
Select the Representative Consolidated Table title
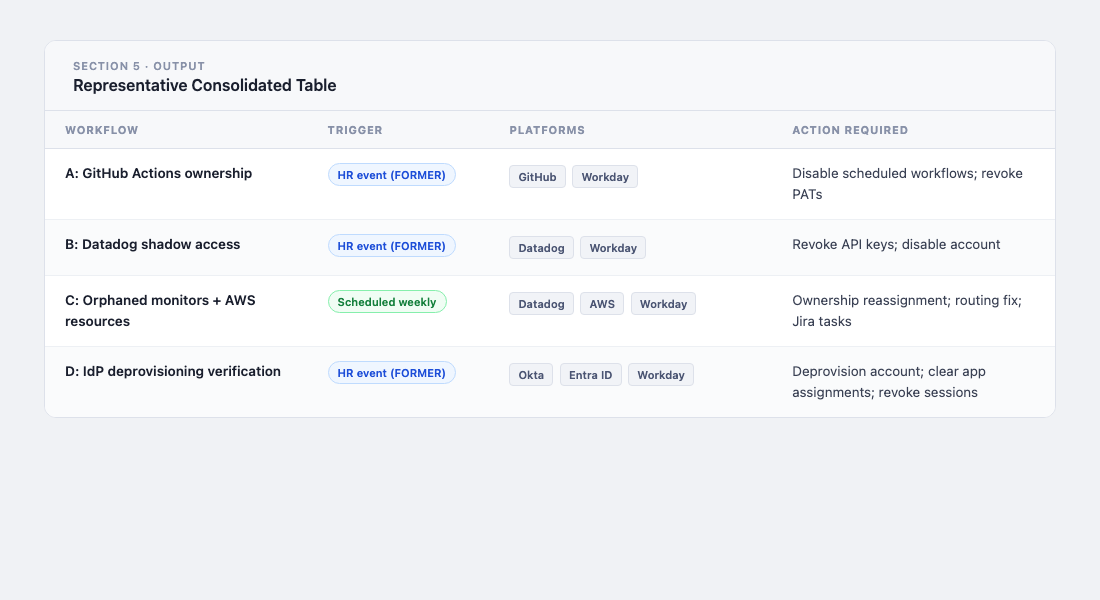(205, 86)
